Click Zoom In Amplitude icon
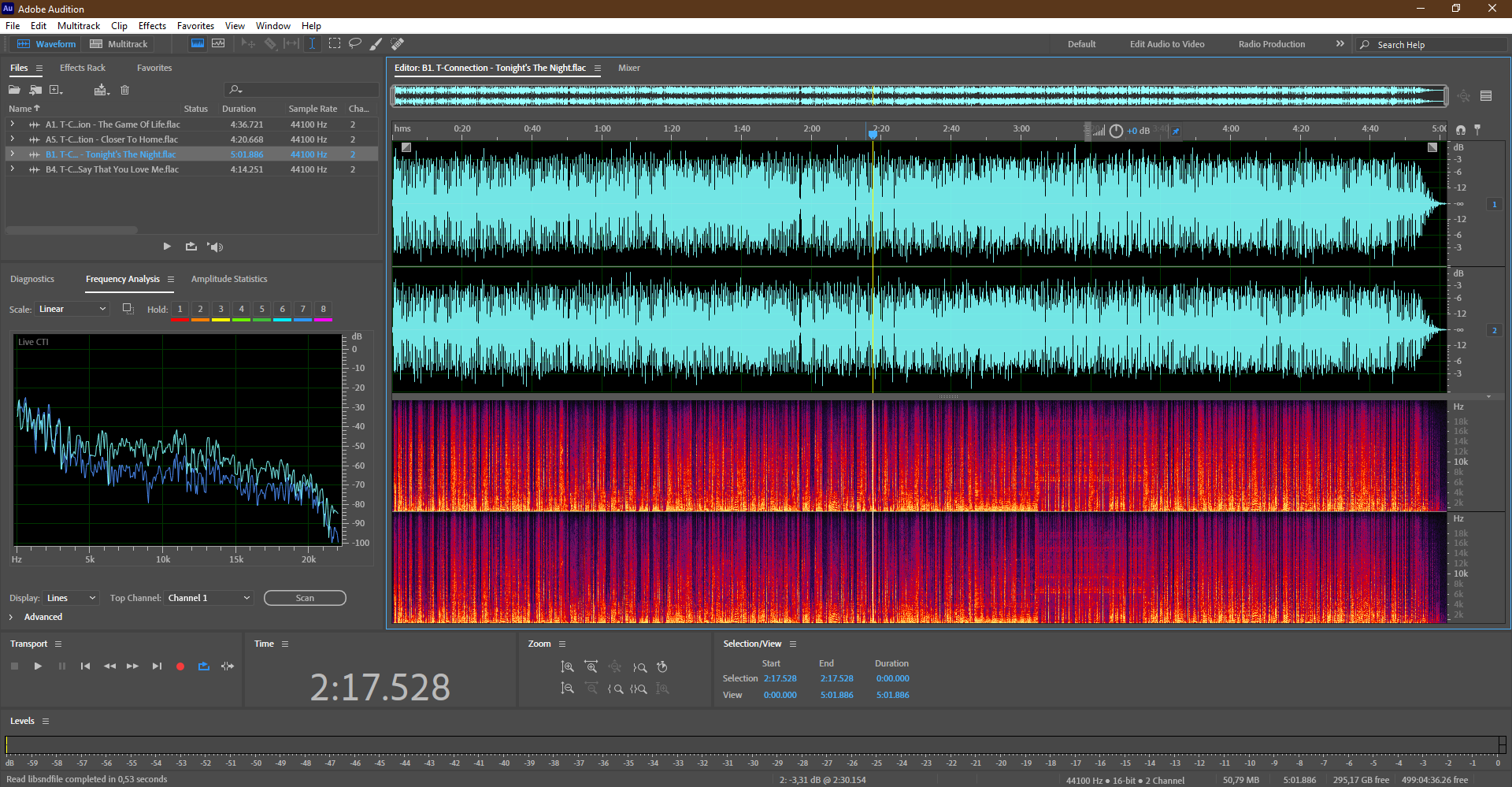The height and width of the screenshot is (787, 1512). (567, 667)
